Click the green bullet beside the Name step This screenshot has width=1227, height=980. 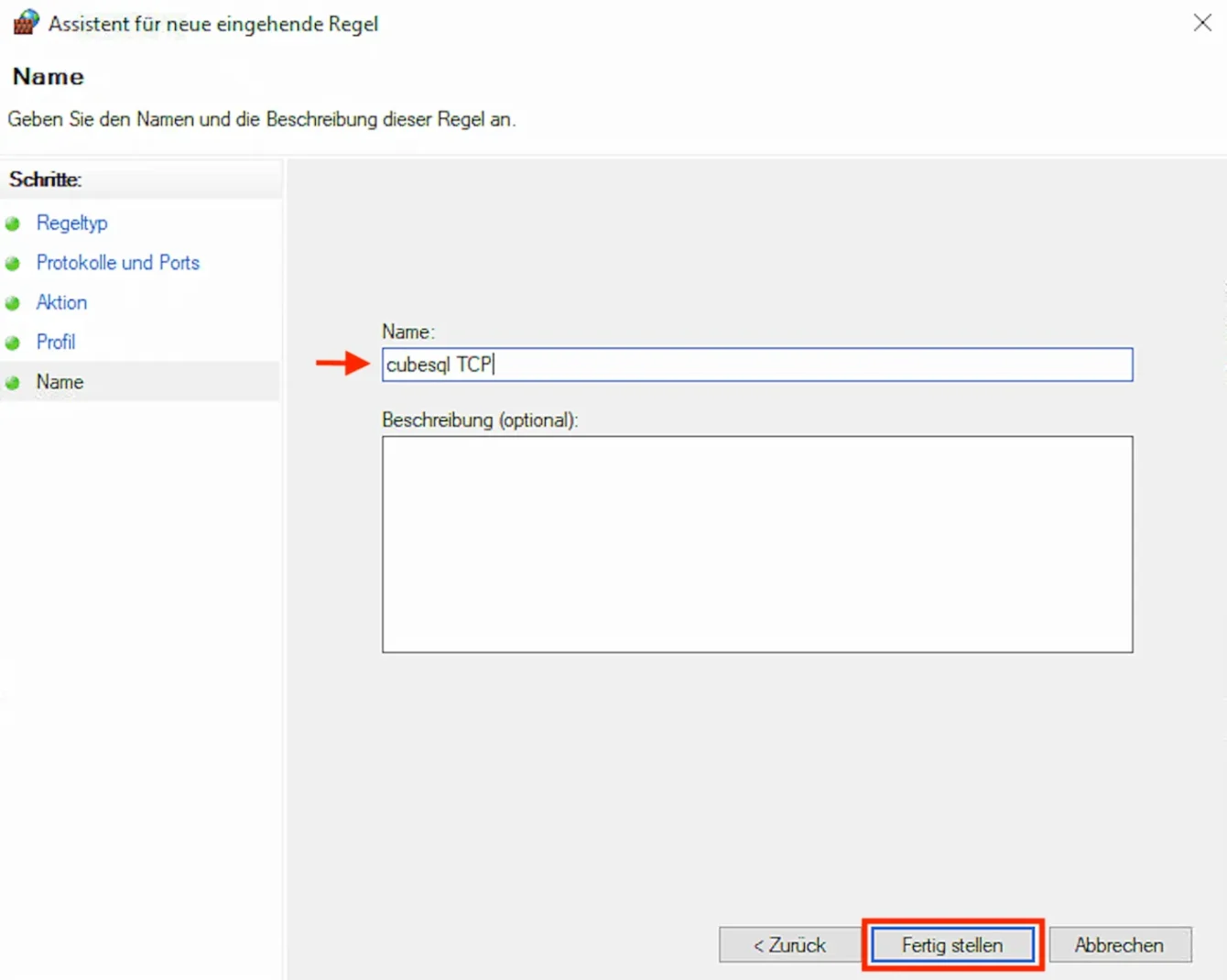(x=12, y=383)
